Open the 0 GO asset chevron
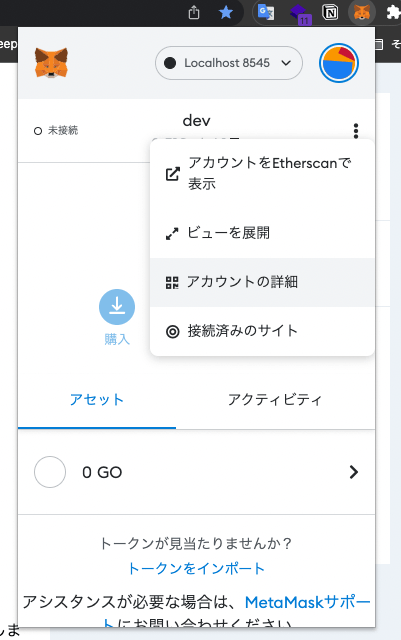 pos(354,472)
